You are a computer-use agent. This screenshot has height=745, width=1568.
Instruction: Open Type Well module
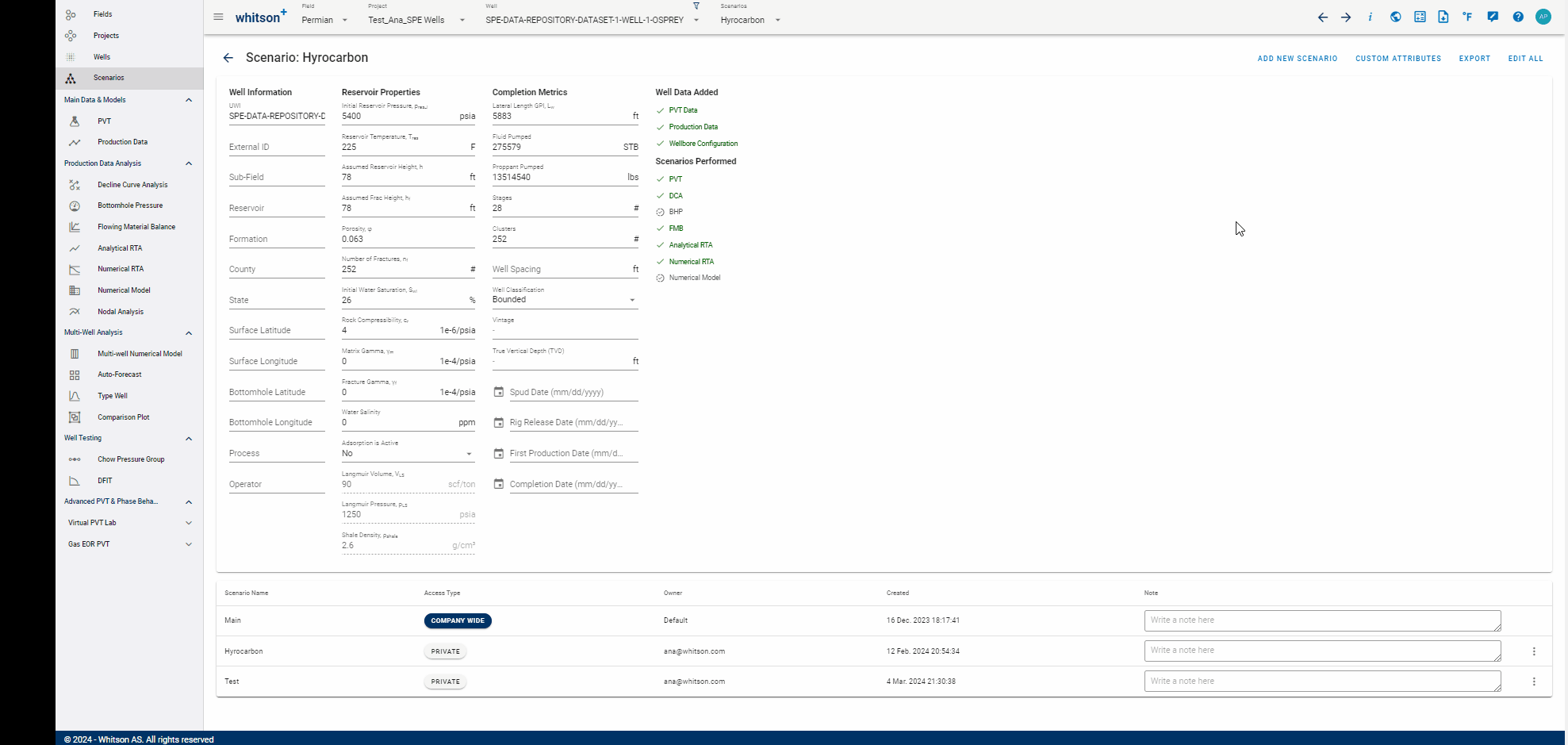[129, 396]
